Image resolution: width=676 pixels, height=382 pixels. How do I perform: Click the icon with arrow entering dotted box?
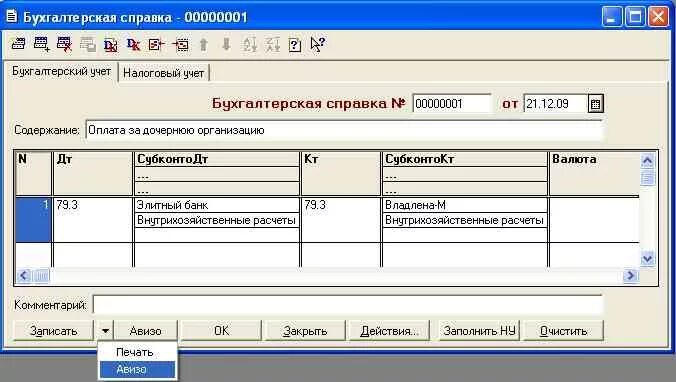[x=180, y=44]
